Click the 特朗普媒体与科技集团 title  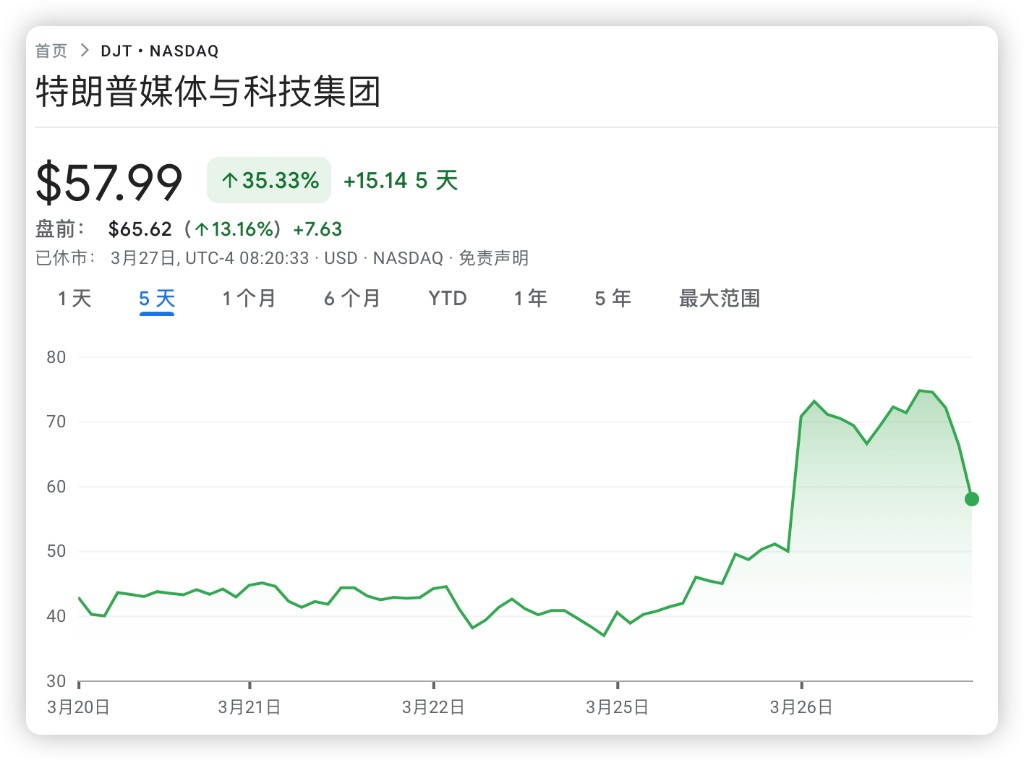(208, 91)
